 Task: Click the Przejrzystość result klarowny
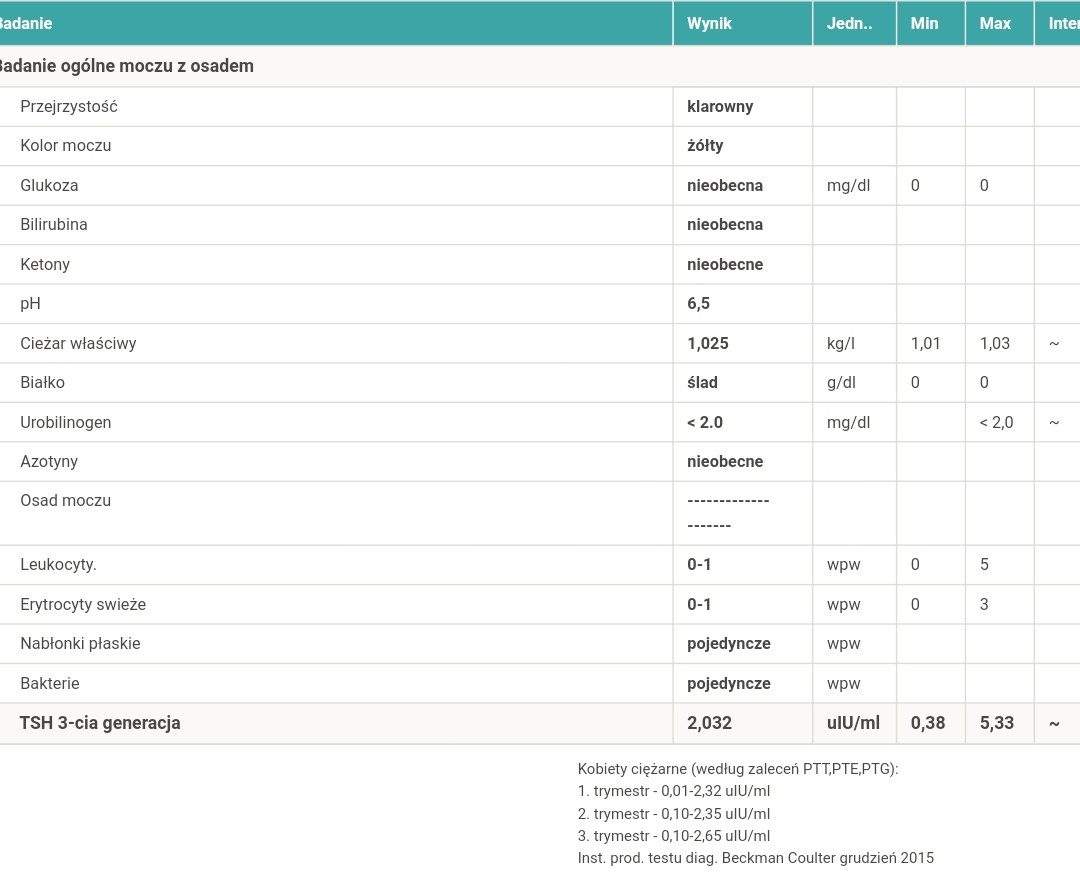tap(720, 106)
